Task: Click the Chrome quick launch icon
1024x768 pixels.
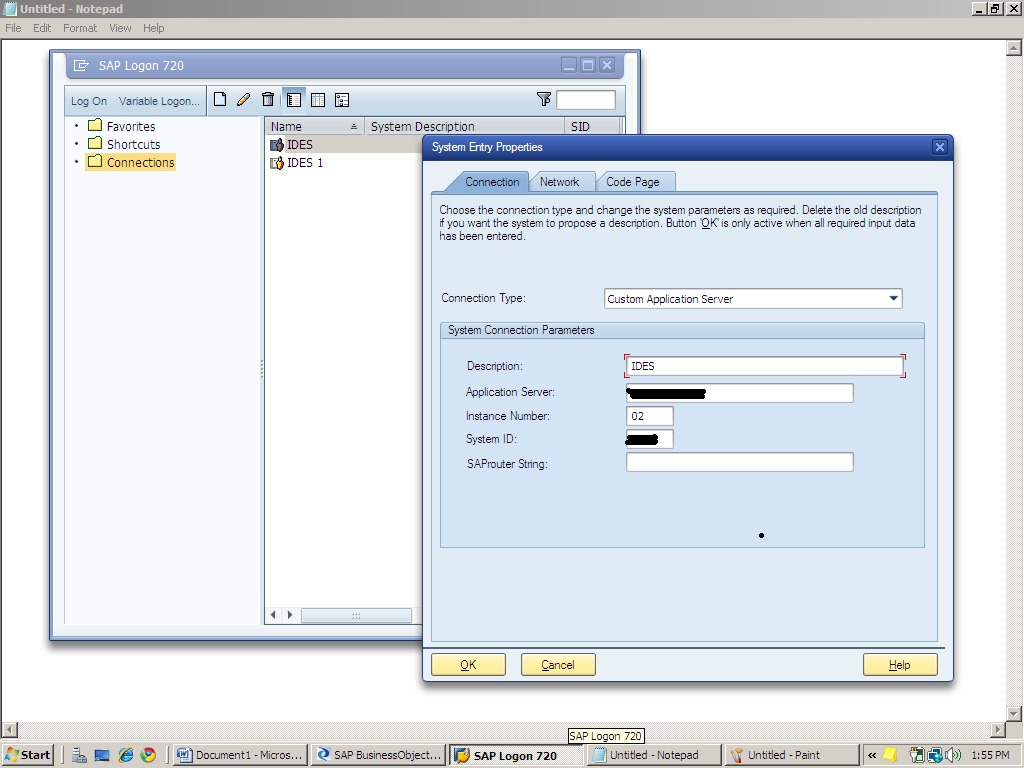Action: point(149,755)
